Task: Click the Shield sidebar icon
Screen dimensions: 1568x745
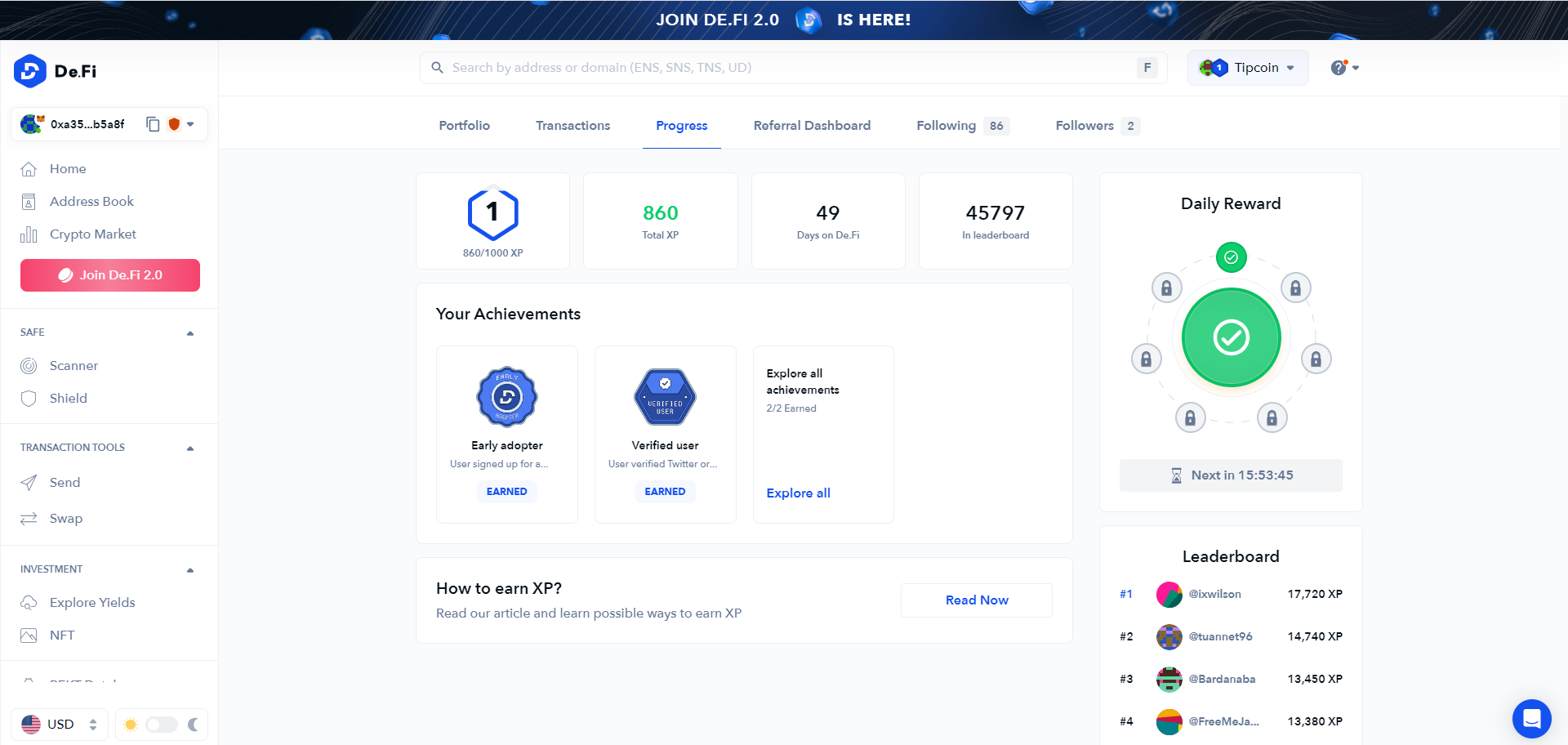Action: (29, 399)
